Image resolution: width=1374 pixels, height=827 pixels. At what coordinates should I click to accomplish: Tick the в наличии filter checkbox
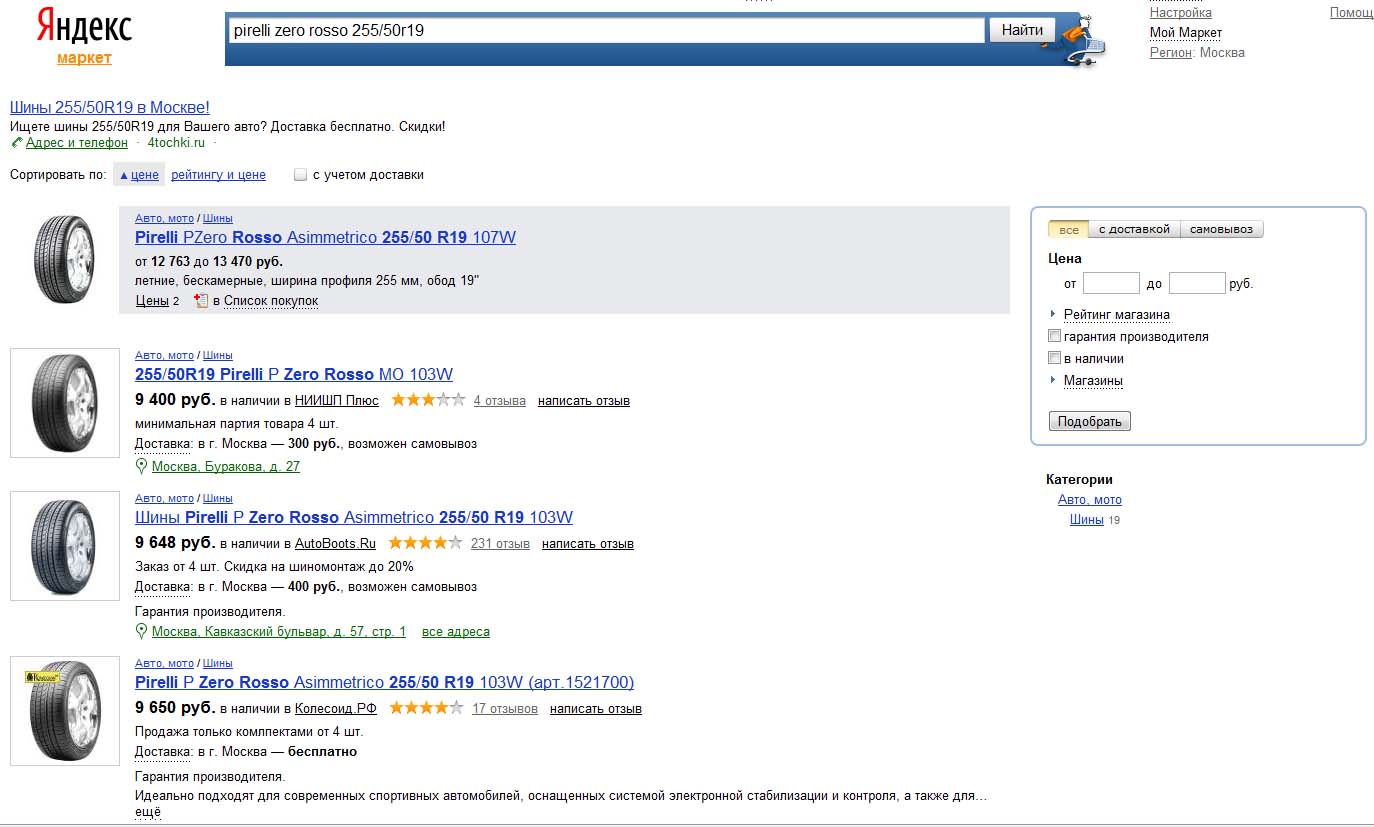tap(1054, 358)
